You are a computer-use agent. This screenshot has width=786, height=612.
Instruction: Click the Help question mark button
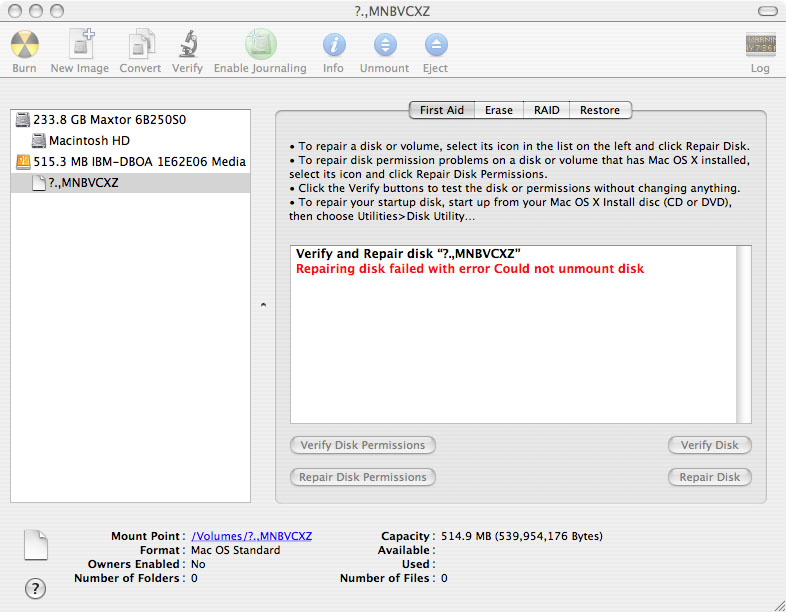coord(35,588)
